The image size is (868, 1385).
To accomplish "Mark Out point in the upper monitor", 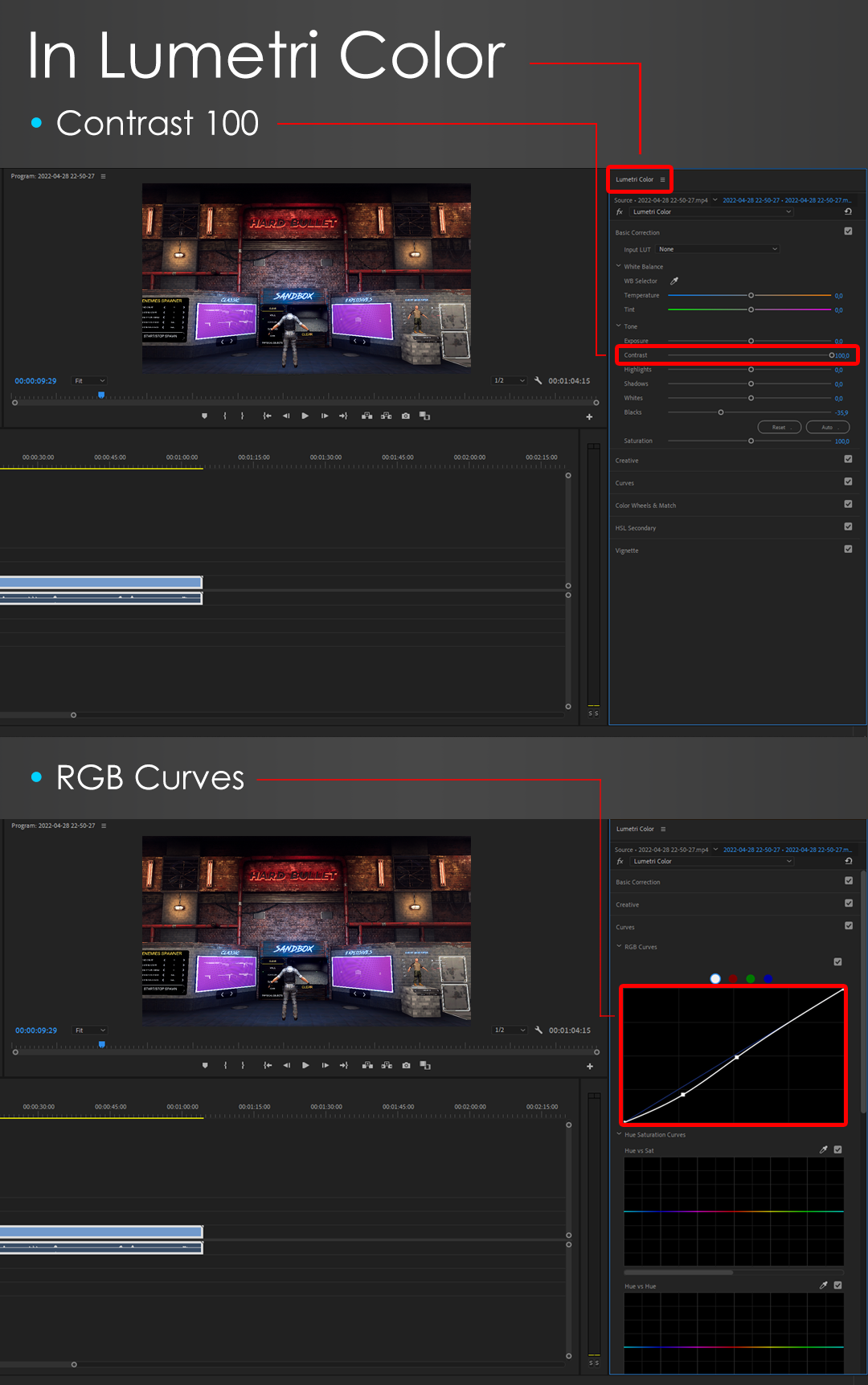I will 242,416.
